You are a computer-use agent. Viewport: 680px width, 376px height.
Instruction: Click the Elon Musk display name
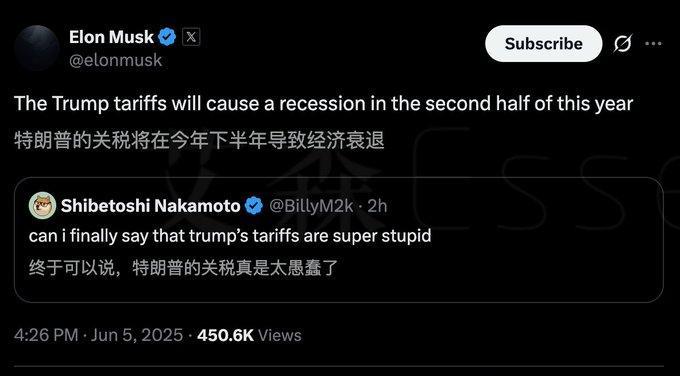pos(111,37)
